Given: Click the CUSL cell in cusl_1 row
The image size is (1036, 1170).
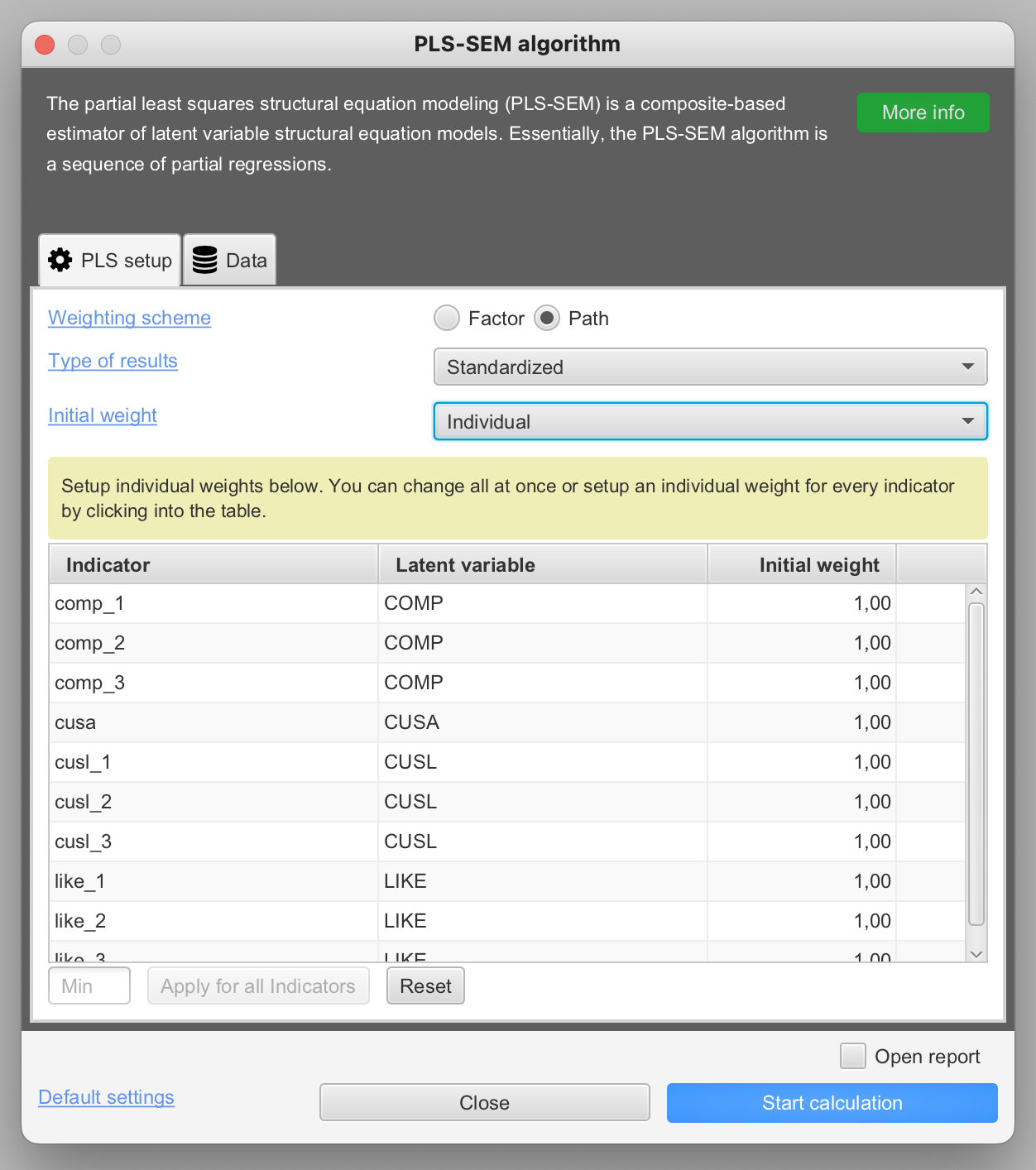Looking at the screenshot, I should [543, 762].
